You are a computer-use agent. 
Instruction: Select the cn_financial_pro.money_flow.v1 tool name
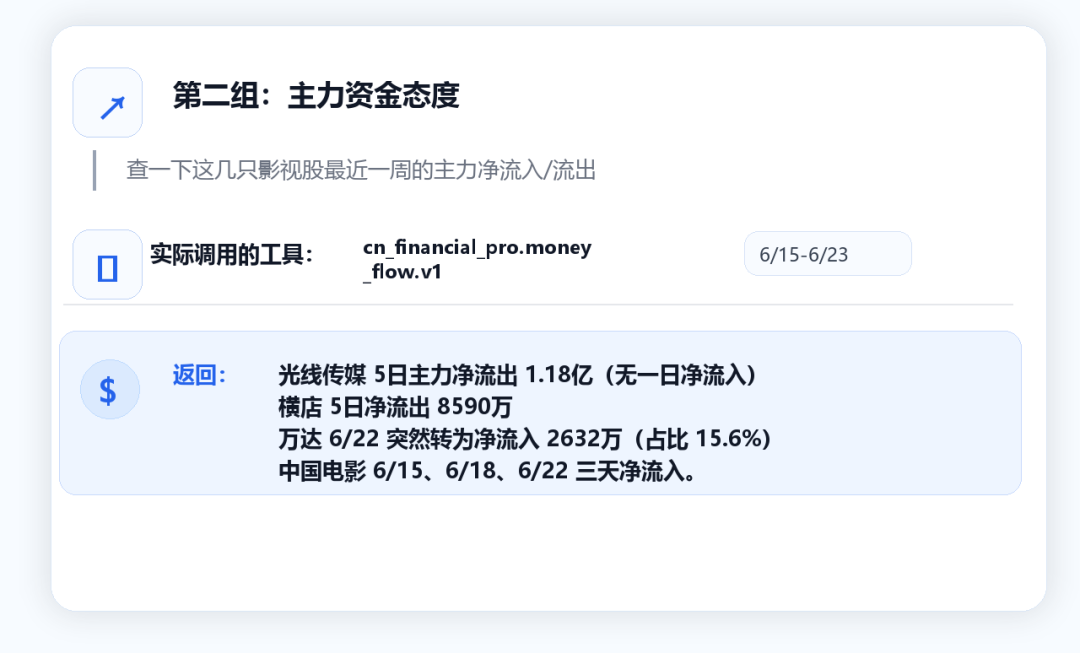(x=477, y=260)
